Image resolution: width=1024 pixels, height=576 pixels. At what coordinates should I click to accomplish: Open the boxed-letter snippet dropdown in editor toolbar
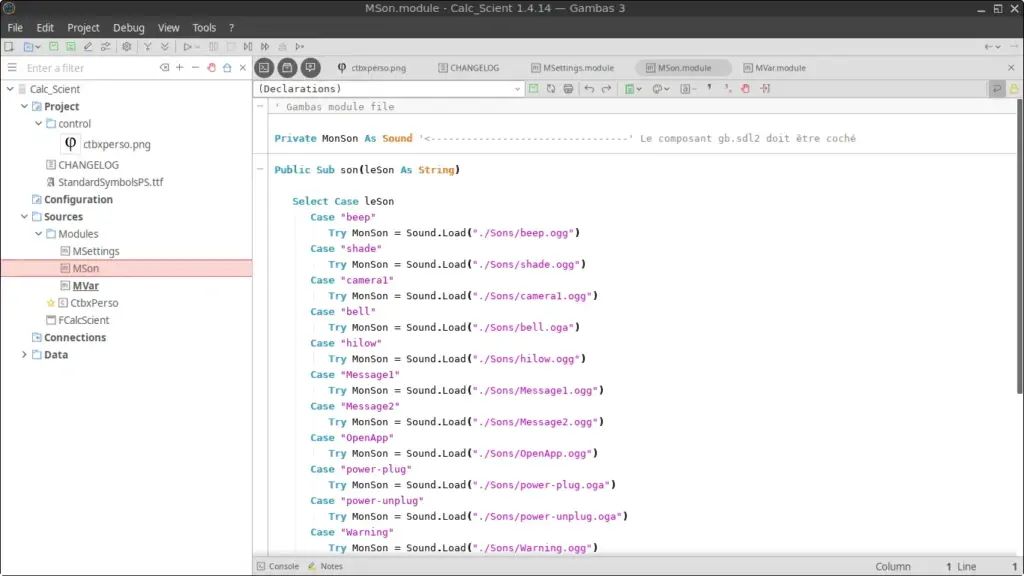click(x=688, y=89)
